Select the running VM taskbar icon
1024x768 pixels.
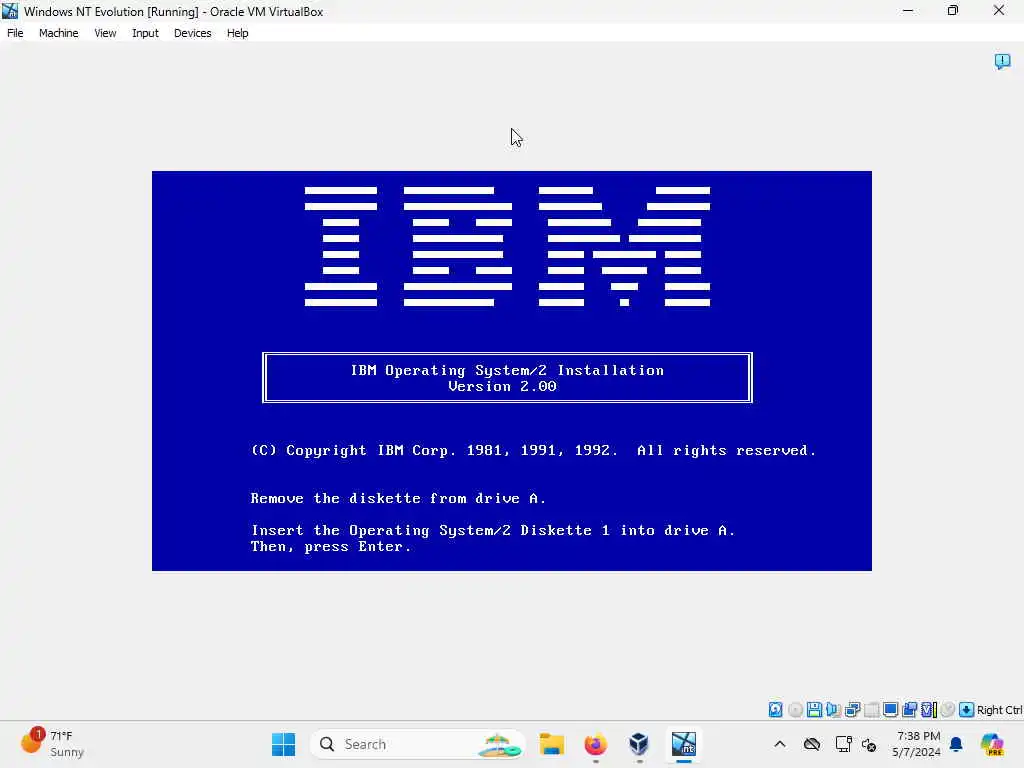point(684,744)
